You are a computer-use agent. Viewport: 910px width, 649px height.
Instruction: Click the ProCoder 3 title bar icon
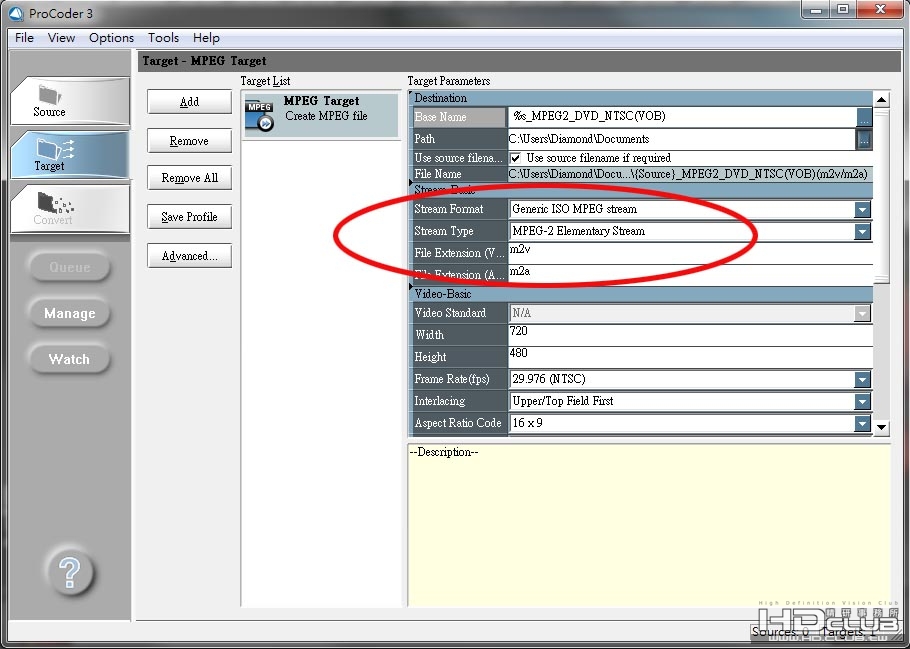[x=16, y=13]
